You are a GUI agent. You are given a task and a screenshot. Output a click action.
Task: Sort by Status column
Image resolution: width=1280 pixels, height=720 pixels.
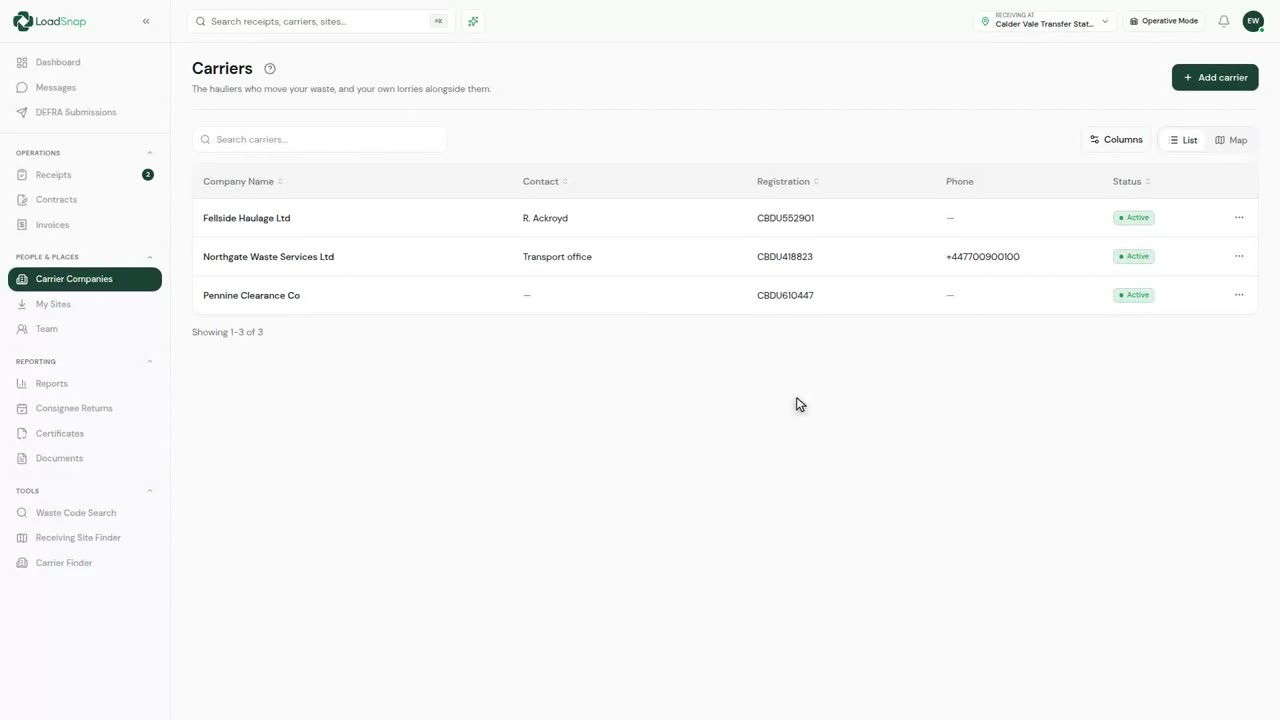tap(1131, 182)
